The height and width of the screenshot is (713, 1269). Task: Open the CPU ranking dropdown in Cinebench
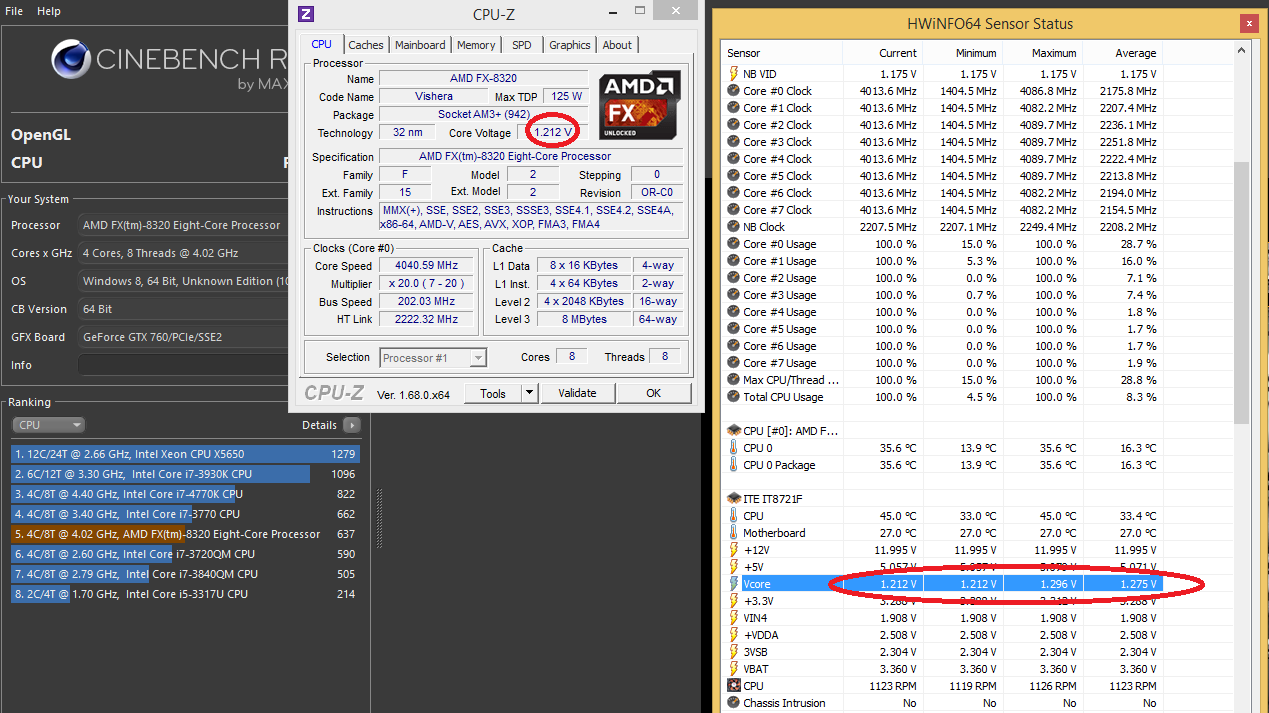click(x=49, y=425)
